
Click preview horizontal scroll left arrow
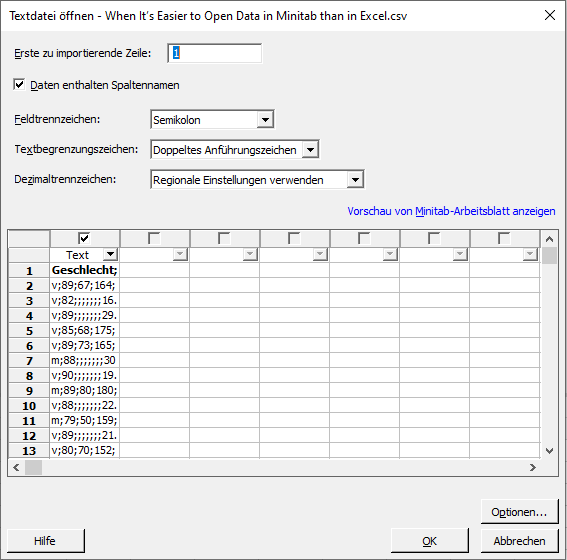(16, 467)
